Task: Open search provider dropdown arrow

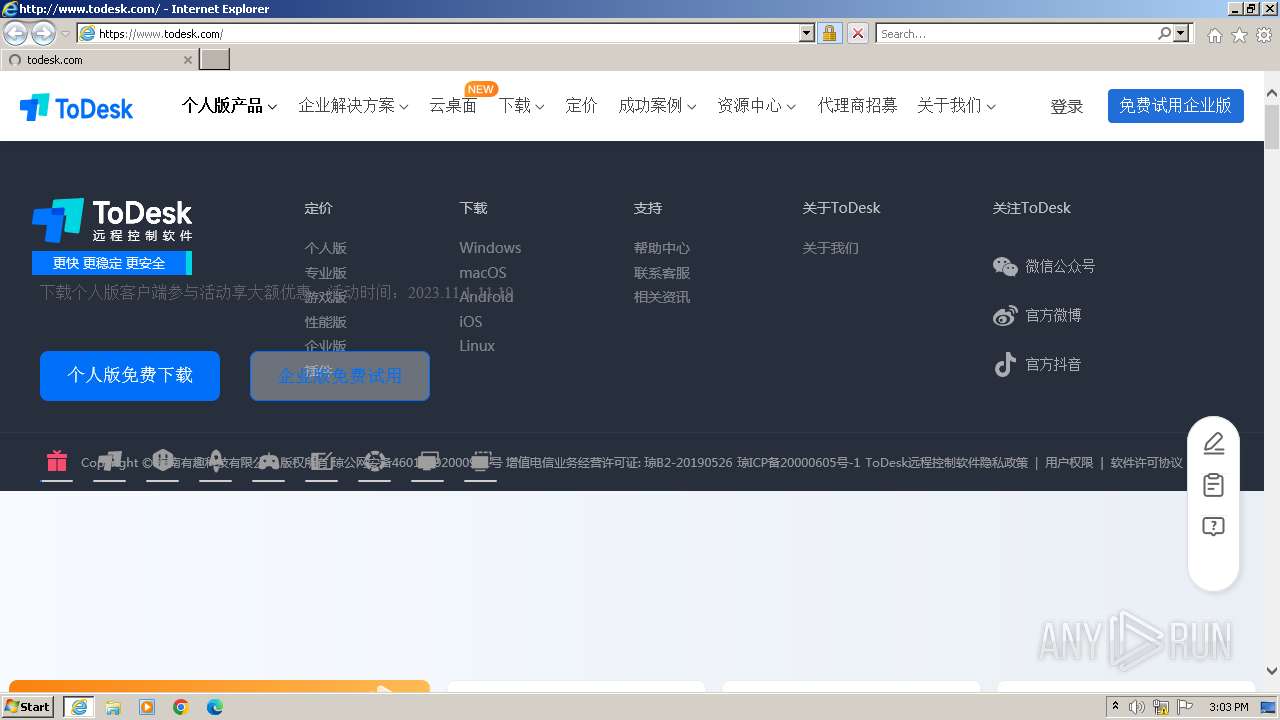Action: click(x=1182, y=33)
